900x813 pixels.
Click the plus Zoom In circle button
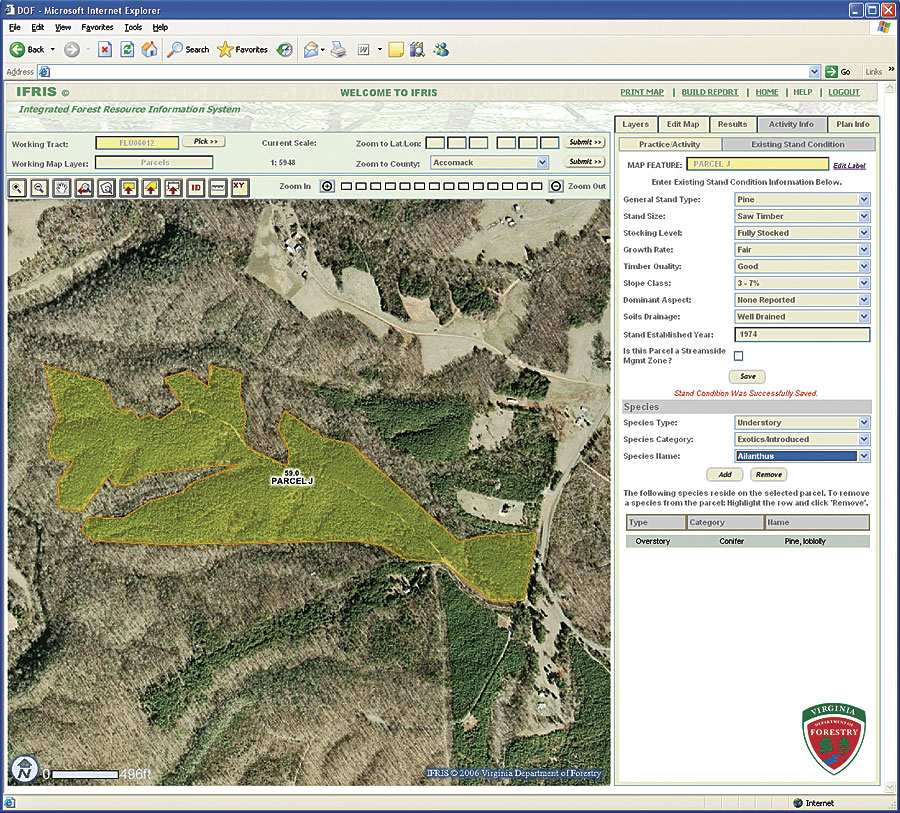tap(327, 187)
